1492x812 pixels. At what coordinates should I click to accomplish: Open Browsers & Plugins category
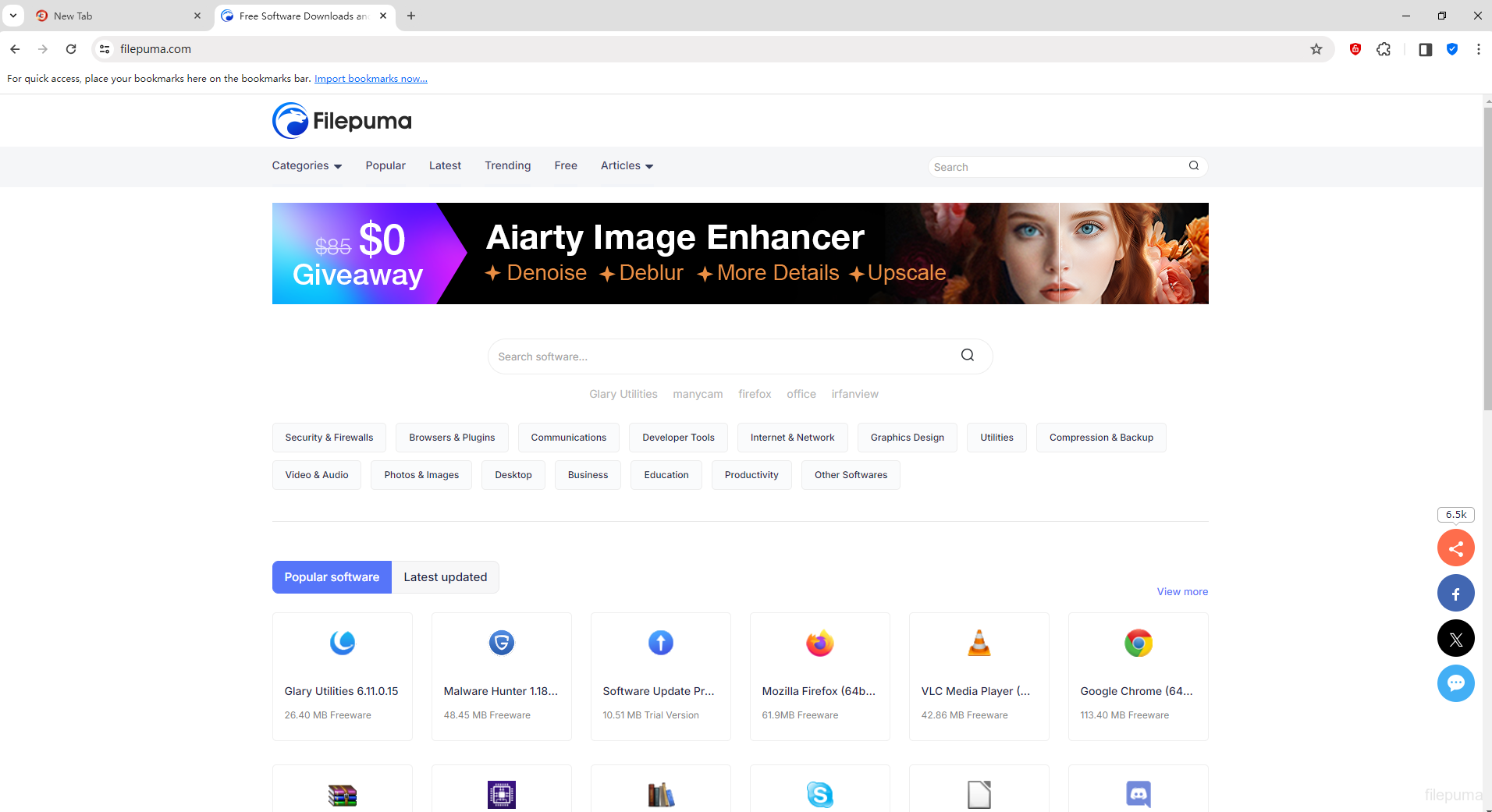452,438
